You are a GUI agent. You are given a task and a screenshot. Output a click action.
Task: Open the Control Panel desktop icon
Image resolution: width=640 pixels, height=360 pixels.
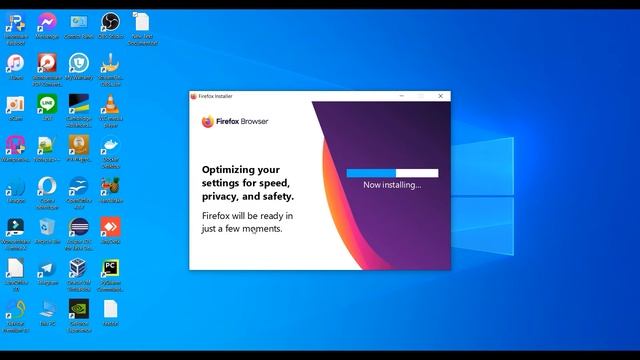(79, 25)
